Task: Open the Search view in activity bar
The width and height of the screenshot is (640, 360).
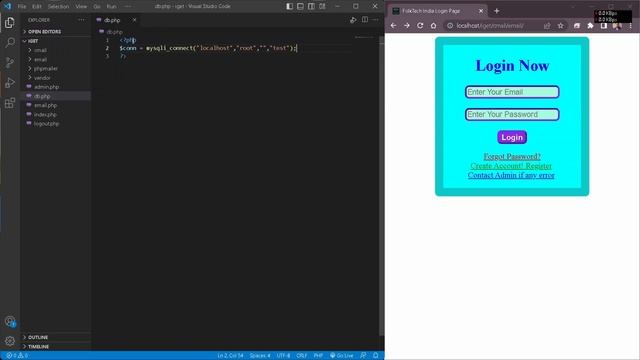Action: pos(10,42)
